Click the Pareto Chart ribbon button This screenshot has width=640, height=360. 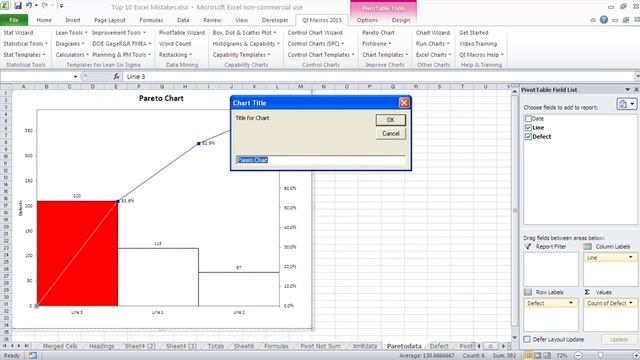[378, 33]
